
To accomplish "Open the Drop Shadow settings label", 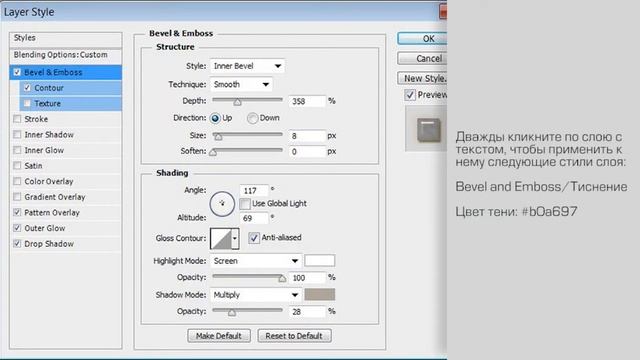I will (49, 244).
